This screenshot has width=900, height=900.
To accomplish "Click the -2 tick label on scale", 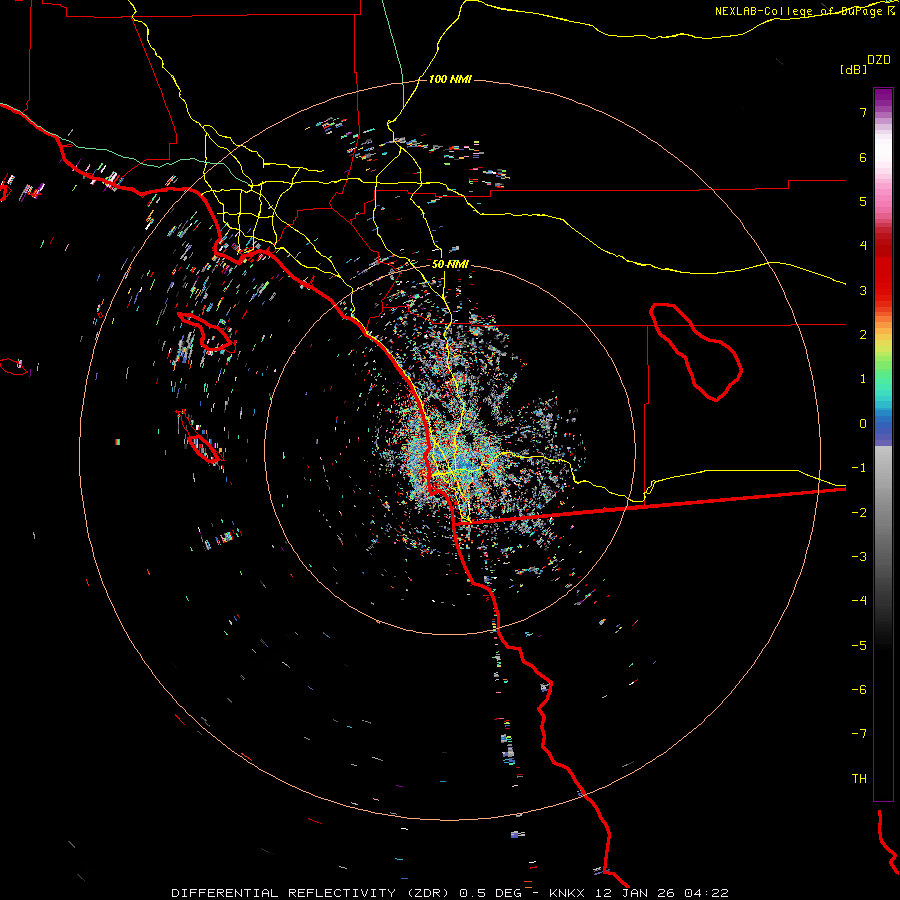I will coord(859,512).
